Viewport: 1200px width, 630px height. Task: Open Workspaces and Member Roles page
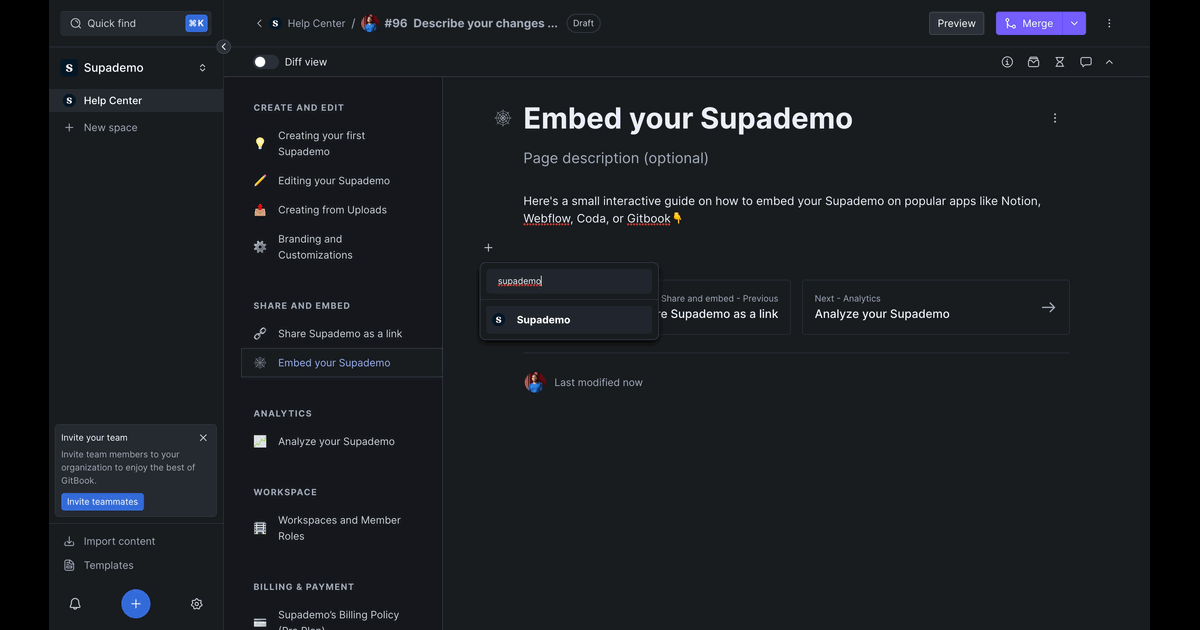(x=342, y=528)
